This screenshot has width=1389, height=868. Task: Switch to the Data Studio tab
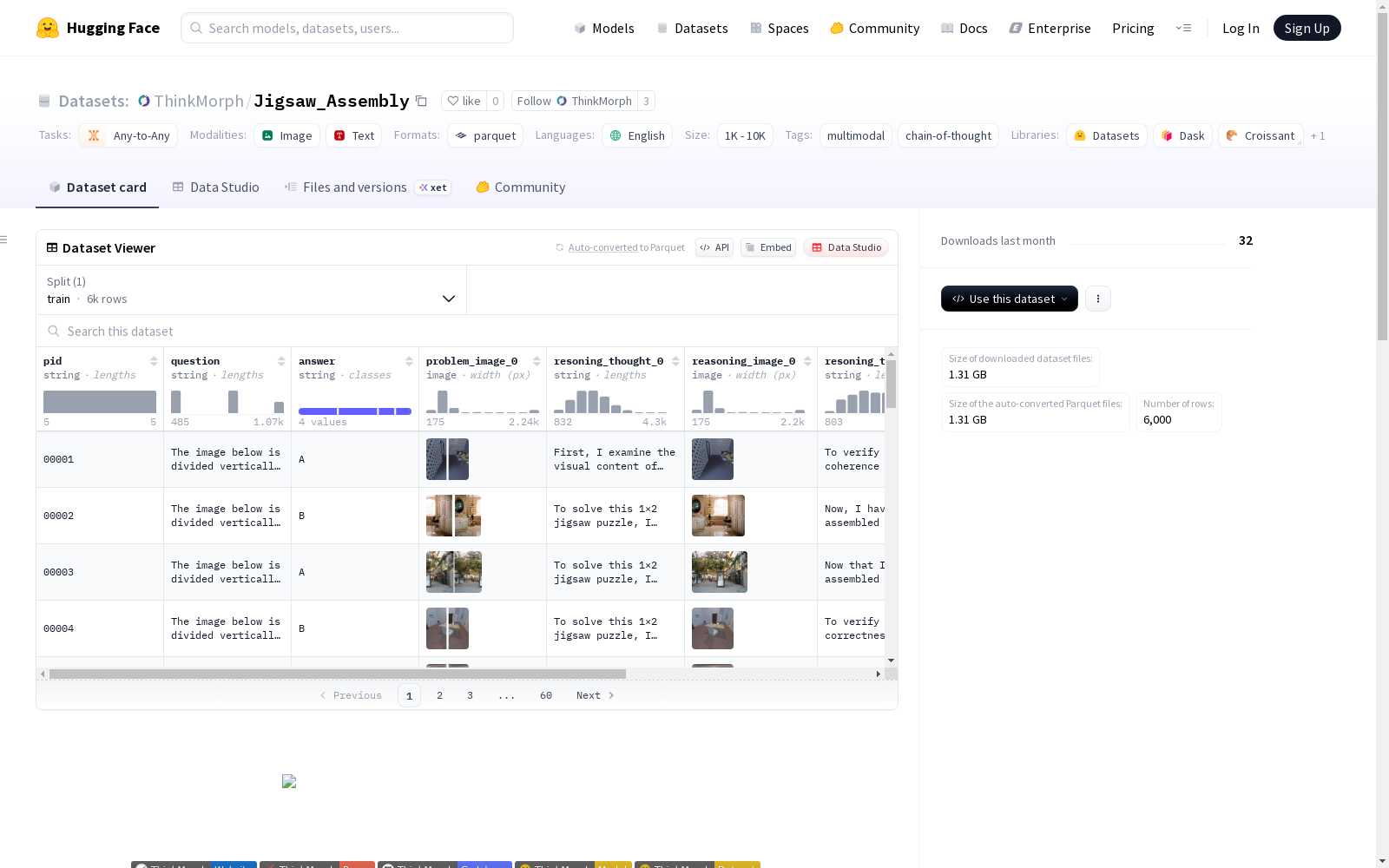[x=215, y=187]
